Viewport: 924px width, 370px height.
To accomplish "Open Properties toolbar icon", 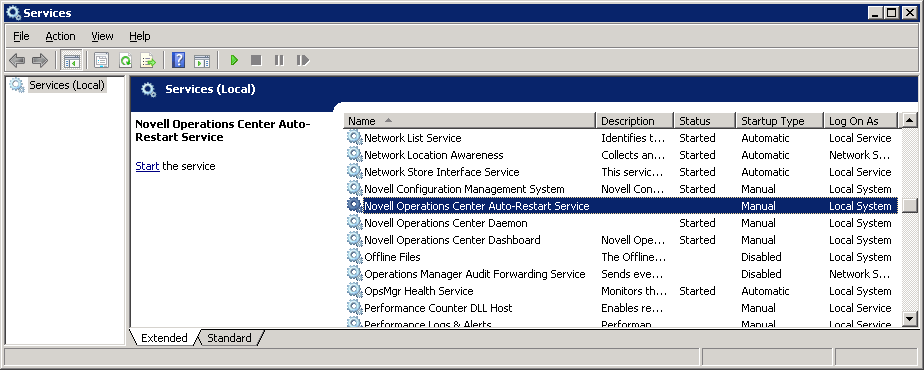I will (101, 60).
